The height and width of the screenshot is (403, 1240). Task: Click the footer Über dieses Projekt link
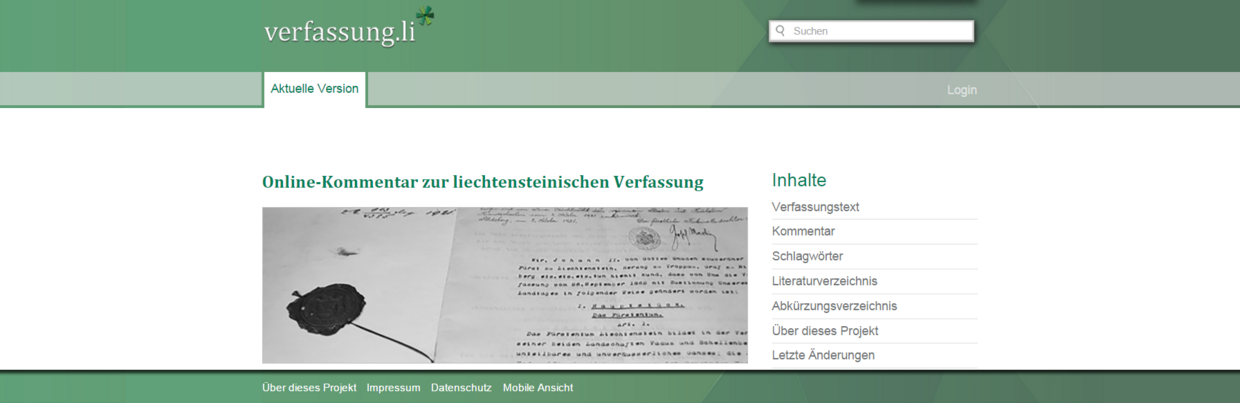(x=309, y=388)
